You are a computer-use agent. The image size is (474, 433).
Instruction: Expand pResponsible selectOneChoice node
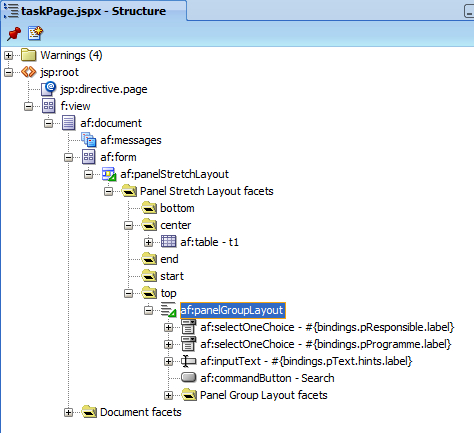(169, 327)
